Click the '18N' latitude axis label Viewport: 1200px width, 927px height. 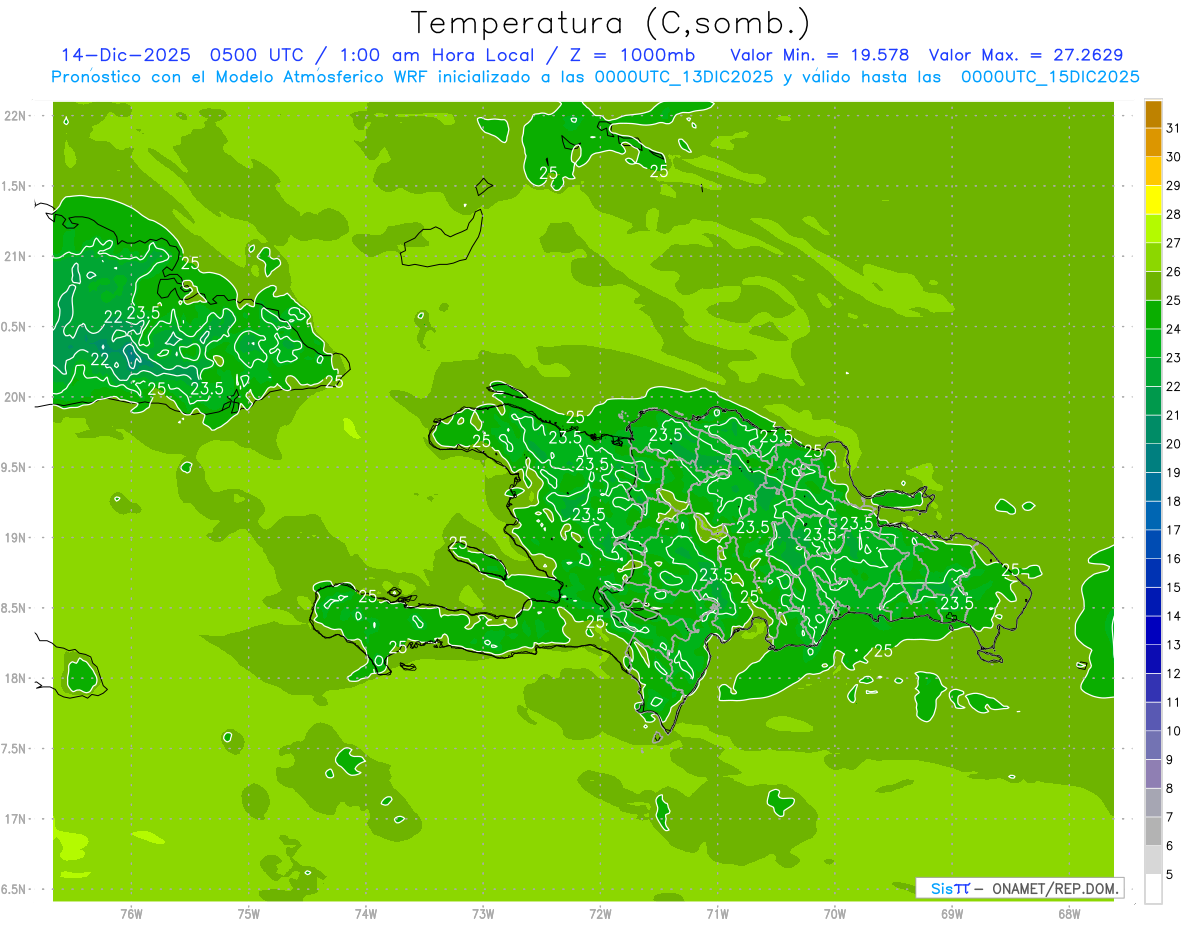(17, 678)
